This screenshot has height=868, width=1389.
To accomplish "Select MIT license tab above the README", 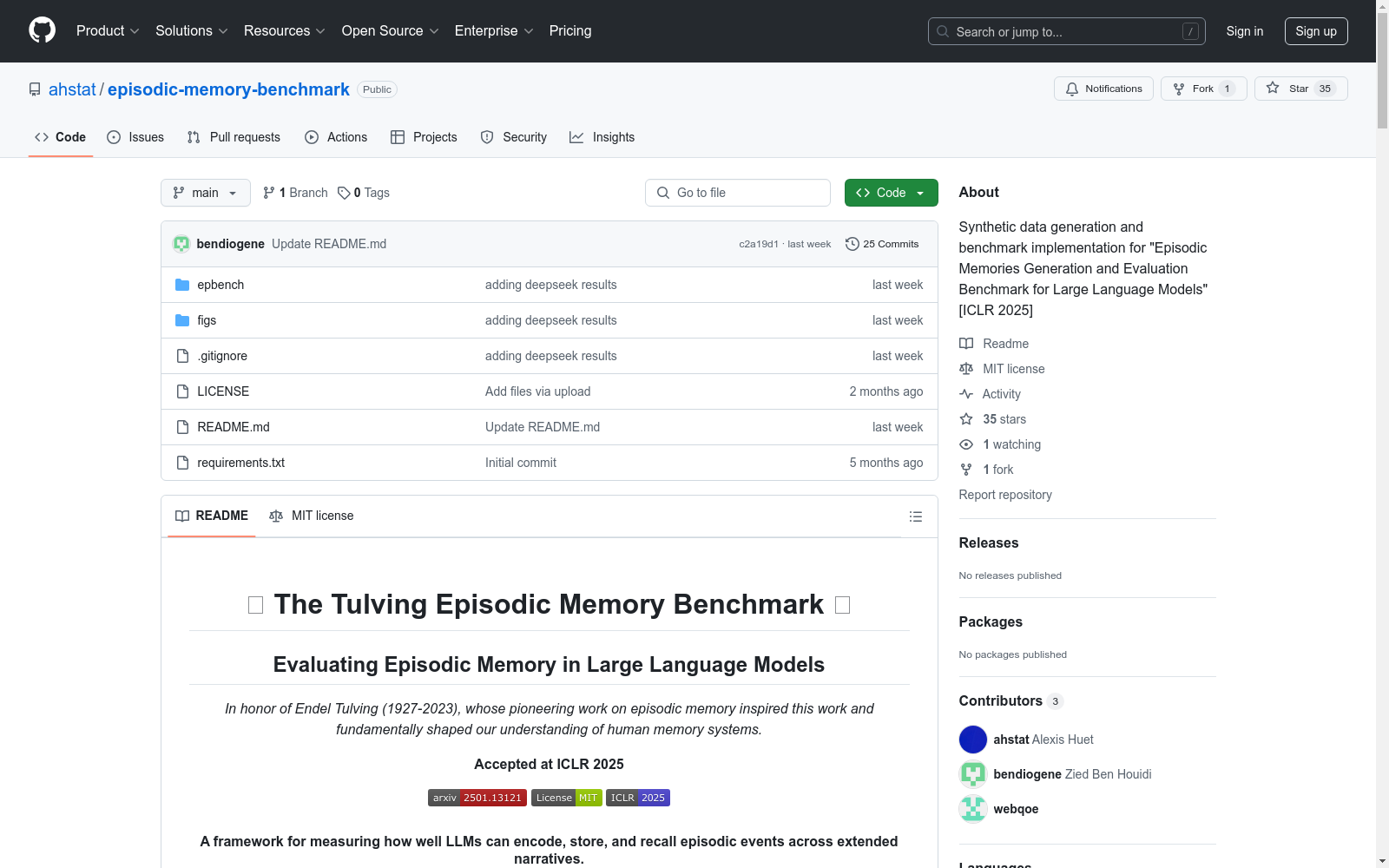I will tap(312, 516).
